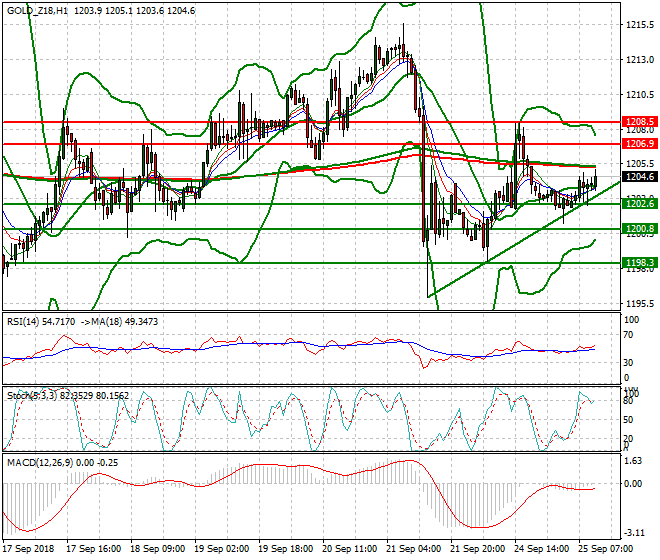Click the 24 Sep 14:00 time label
The image size is (660, 560).
tap(541, 549)
